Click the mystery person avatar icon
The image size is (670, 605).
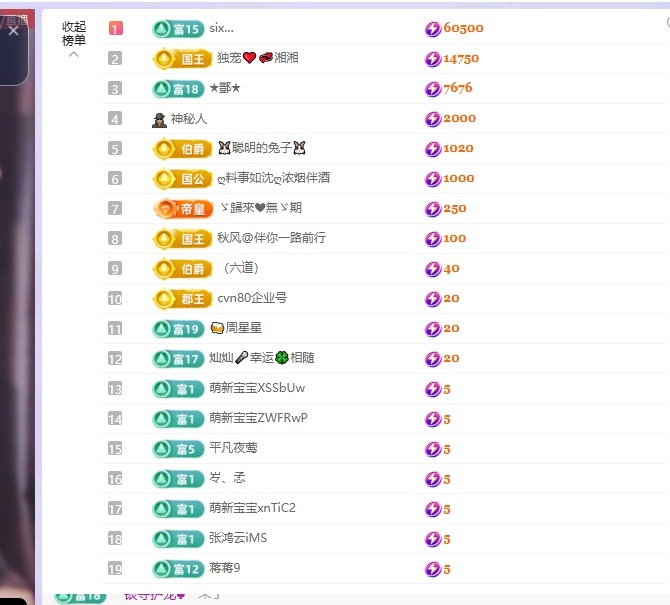pyautogui.click(x=159, y=120)
